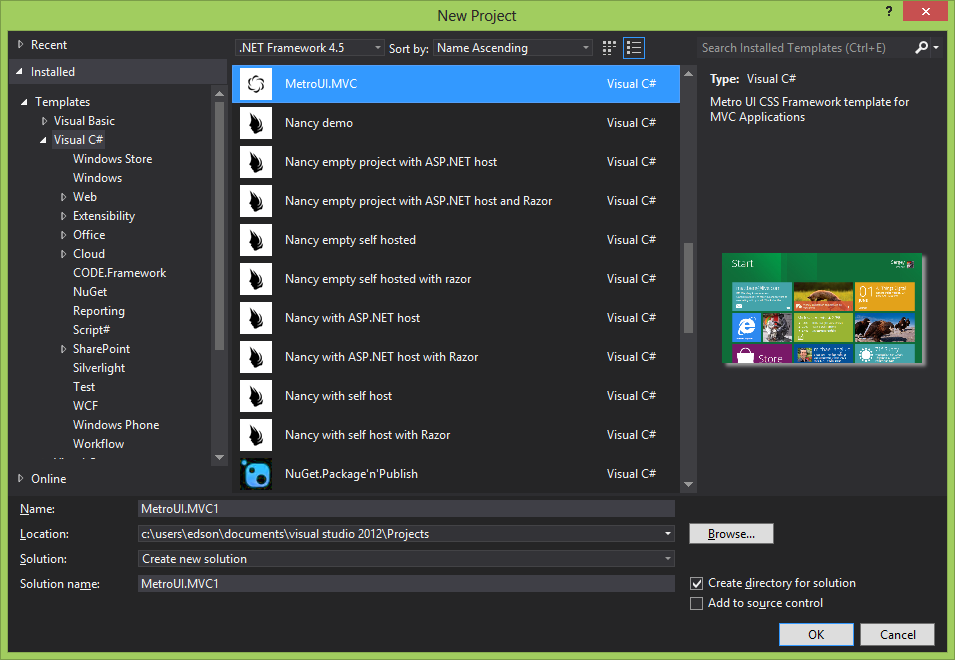Image resolution: width=955 pixels, height=660 pixels.
Task: Collapse the Templates tree node
Action: click(24, 102)
